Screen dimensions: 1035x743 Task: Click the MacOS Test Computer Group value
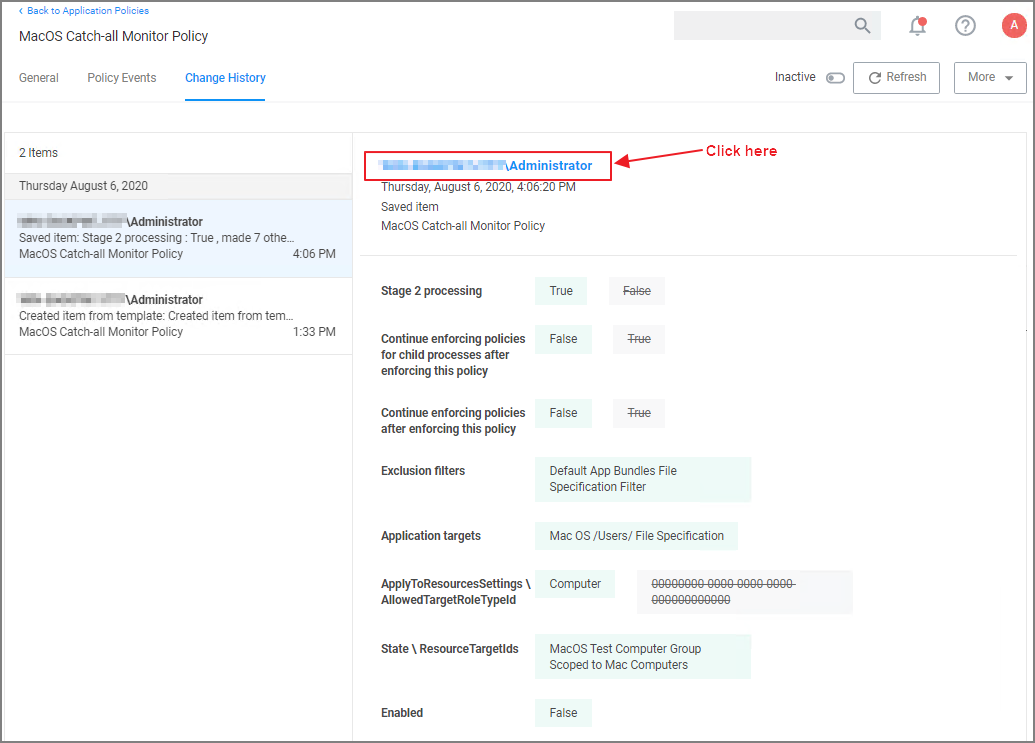(x=642, y=657)
